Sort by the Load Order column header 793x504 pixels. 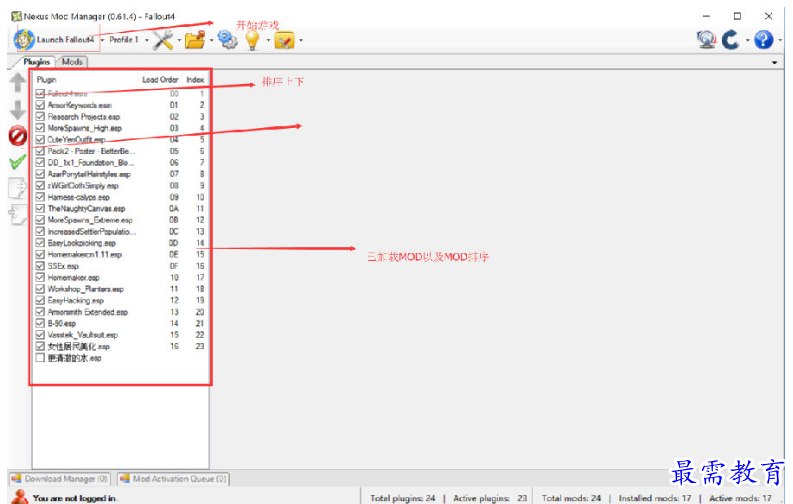coord(160,80)
